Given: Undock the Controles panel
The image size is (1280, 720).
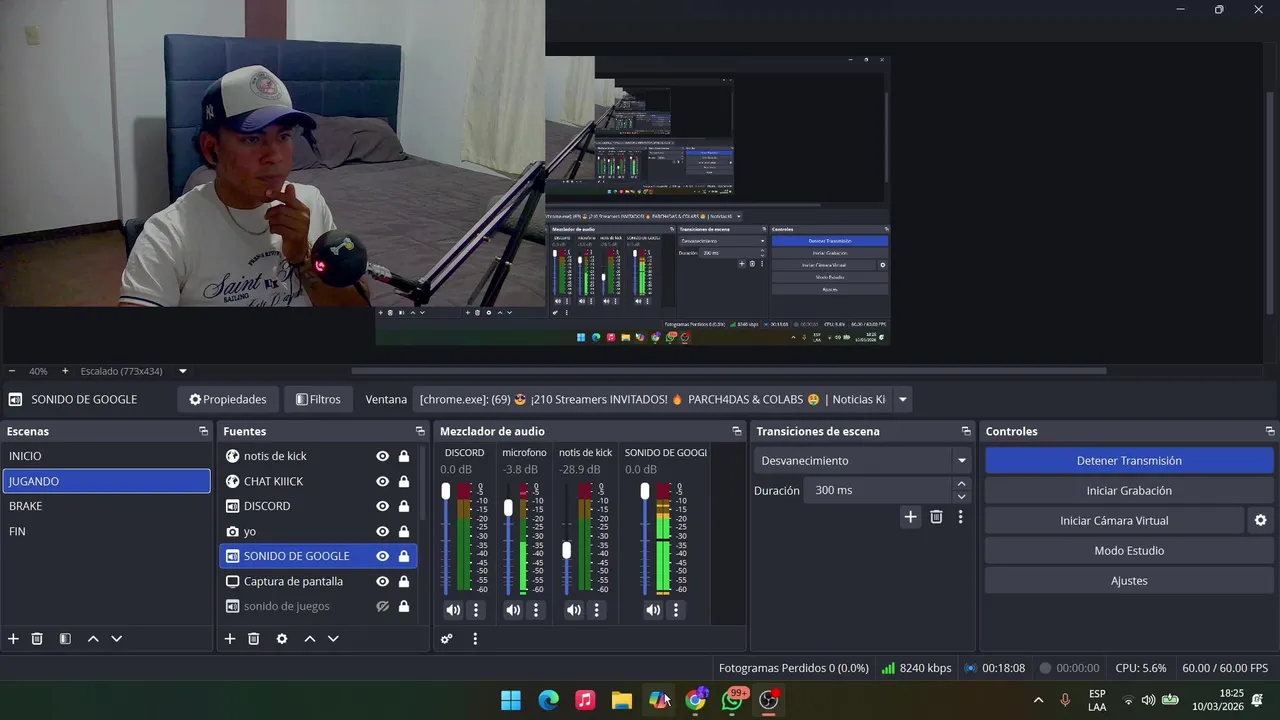Looking at the screenshot, I should (1270, 432).
